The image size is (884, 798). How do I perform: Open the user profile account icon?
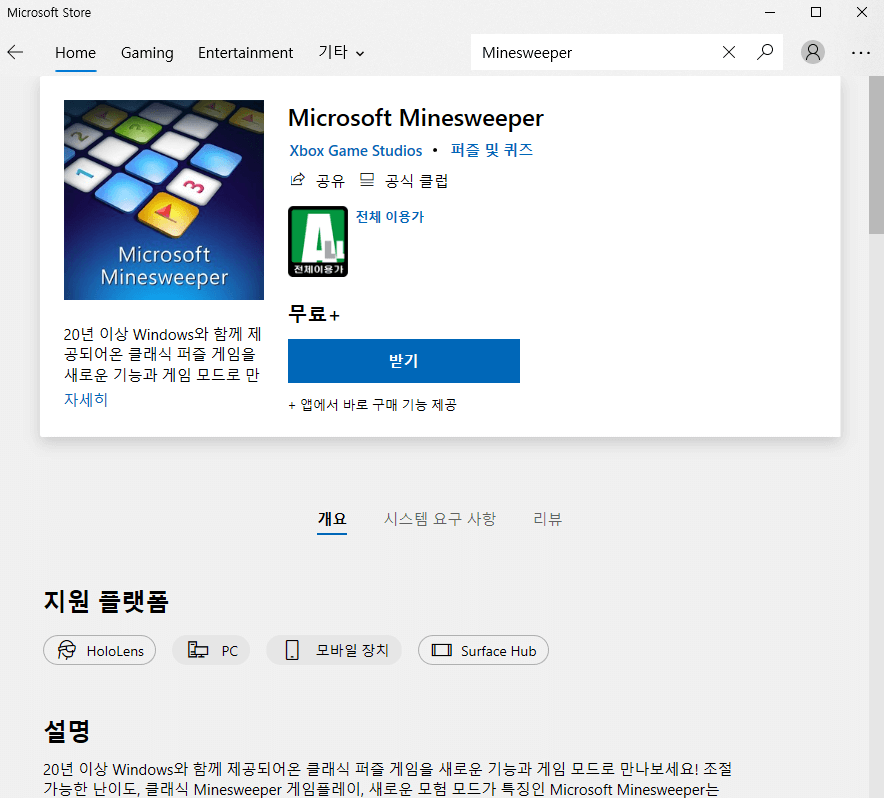[x=813, y=52]
